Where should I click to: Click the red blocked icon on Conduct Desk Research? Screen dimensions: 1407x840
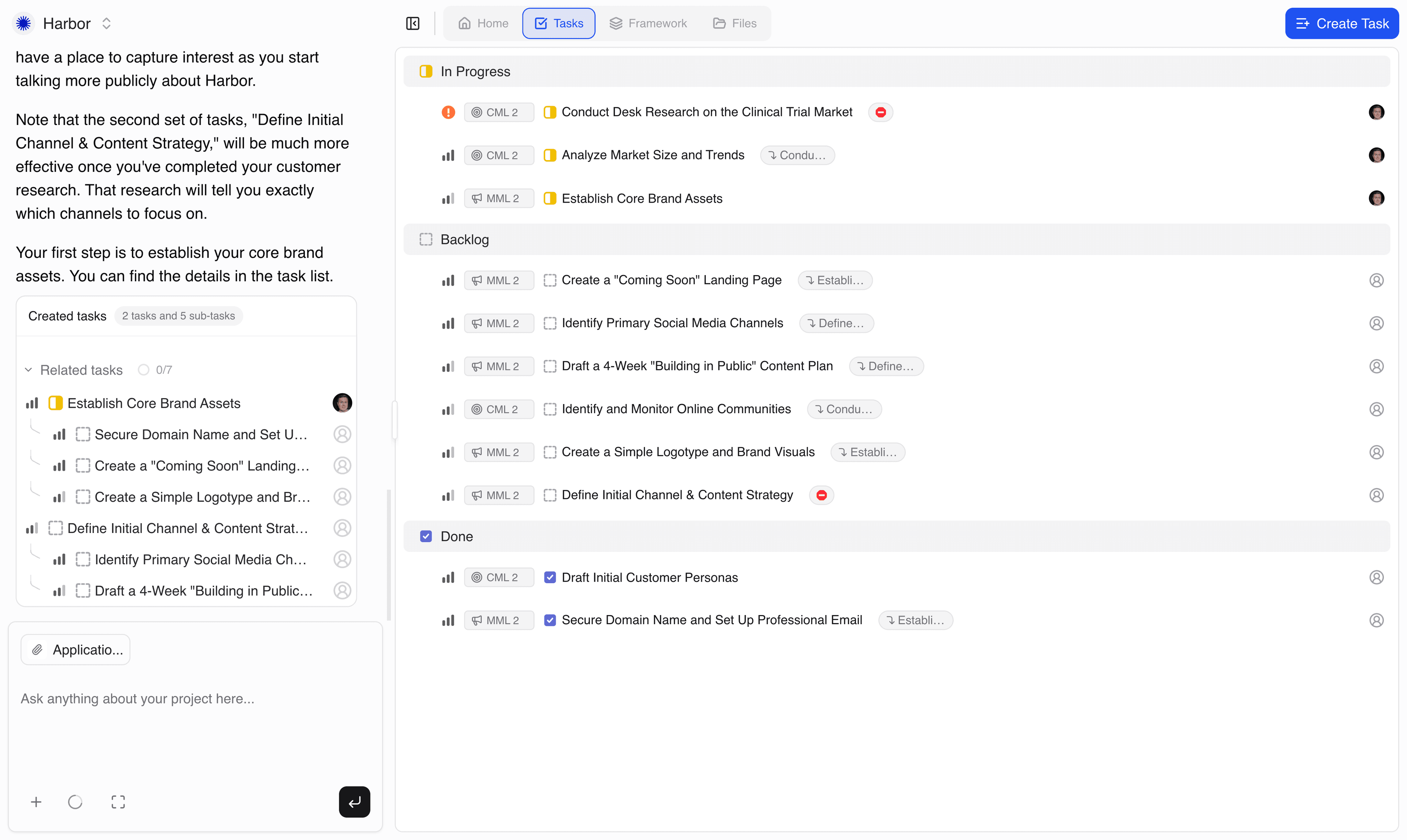point(880,112)
